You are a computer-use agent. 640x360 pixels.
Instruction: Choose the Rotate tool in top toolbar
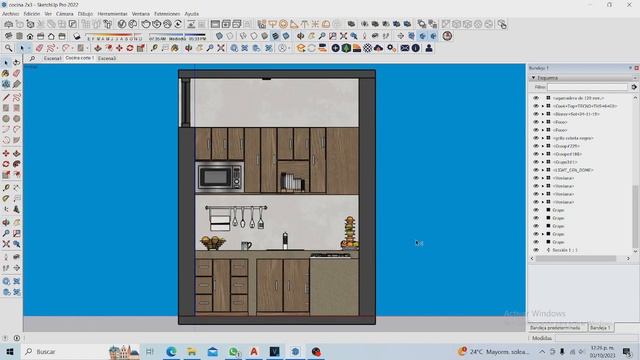click(x=130, y=48)
